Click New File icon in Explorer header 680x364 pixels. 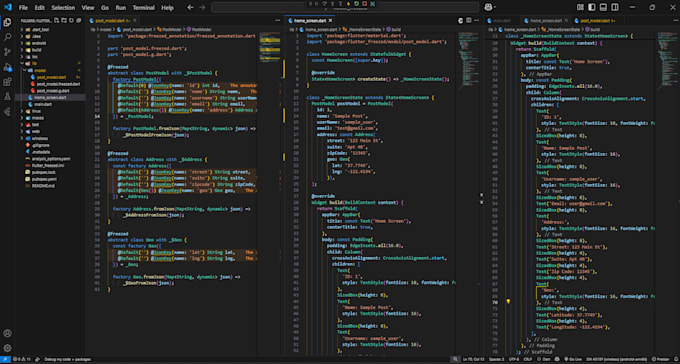pyautogui.click(x=57, y=20)
